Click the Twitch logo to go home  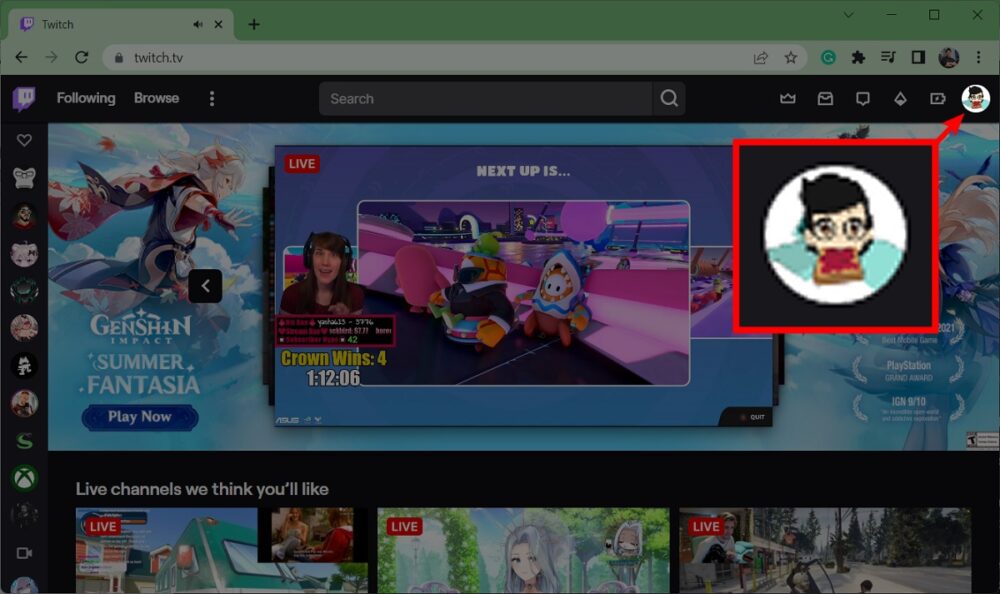click(x=22, y=98)
